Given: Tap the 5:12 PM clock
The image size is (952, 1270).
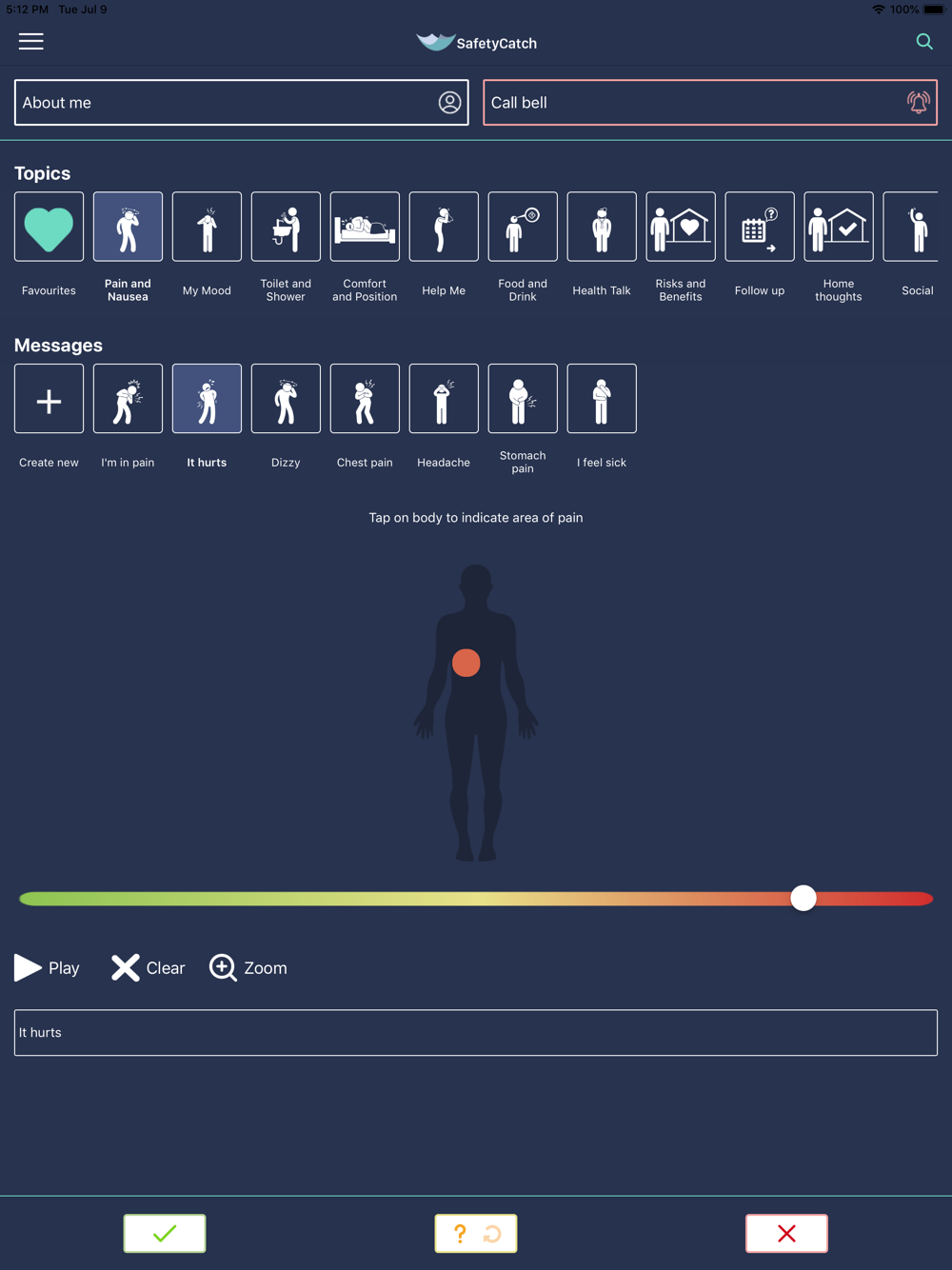Looking at the screenshot, I should click(27, 10).
